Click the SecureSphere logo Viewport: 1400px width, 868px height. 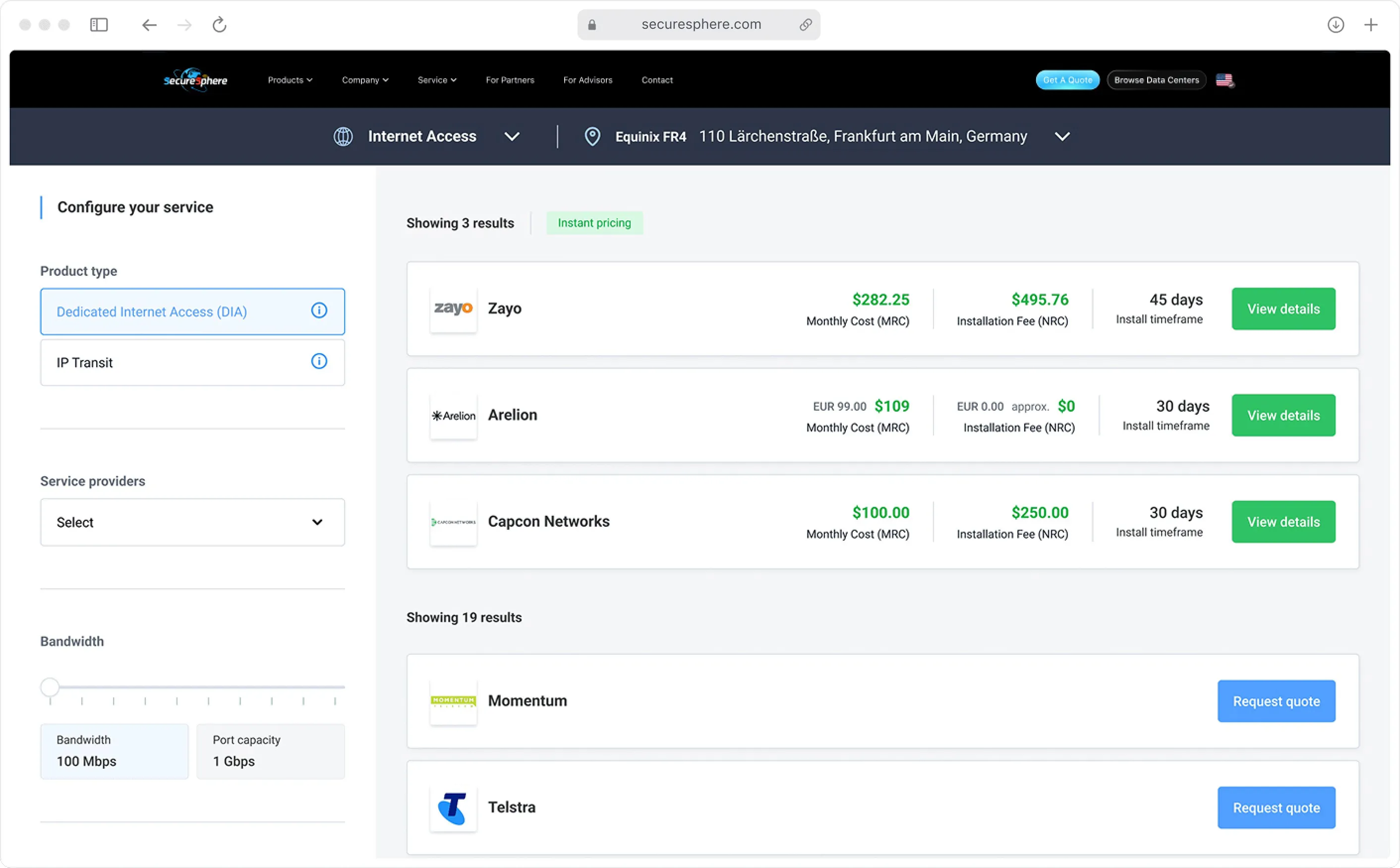[195, 80]
